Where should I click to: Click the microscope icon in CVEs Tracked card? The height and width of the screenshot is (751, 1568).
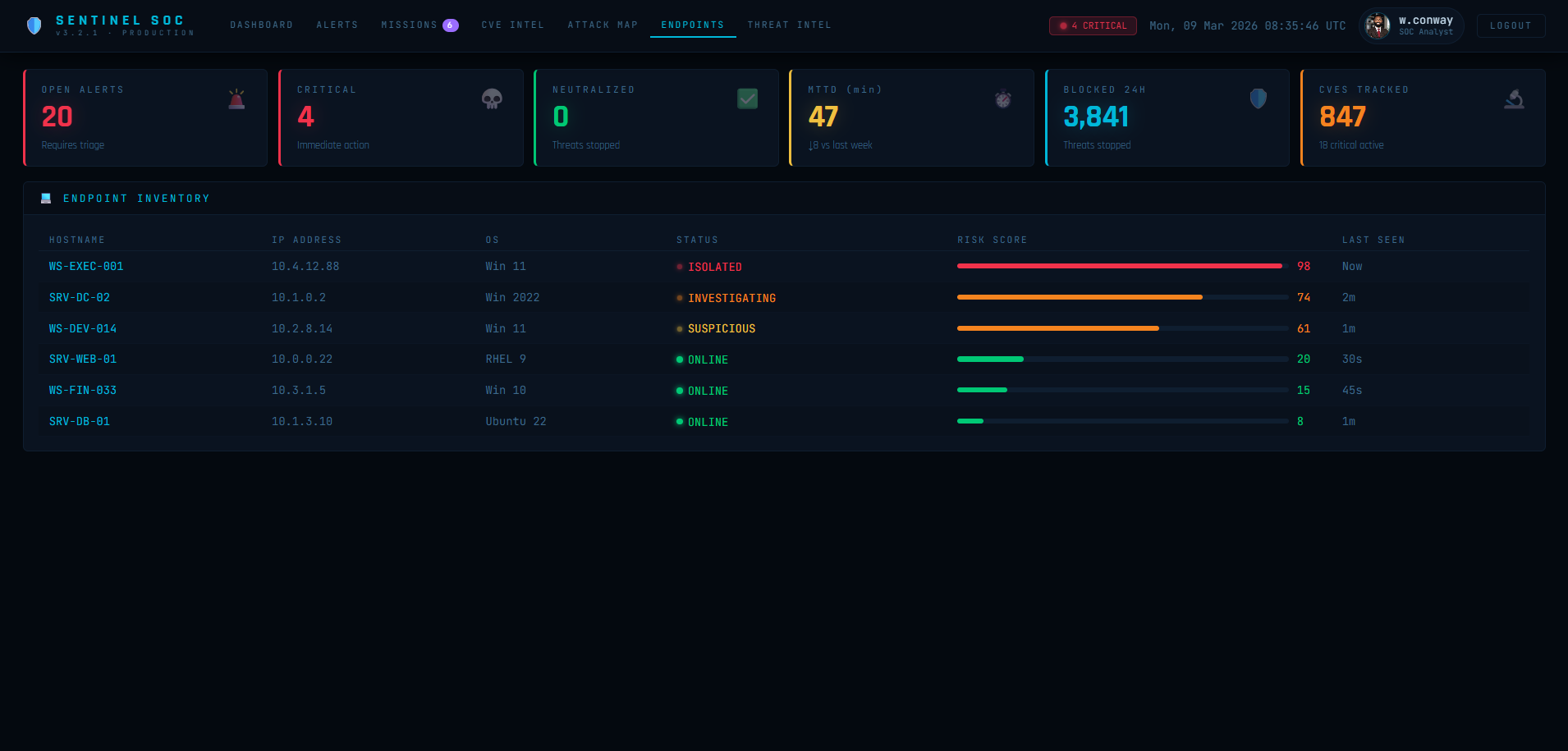(1515, 99)
